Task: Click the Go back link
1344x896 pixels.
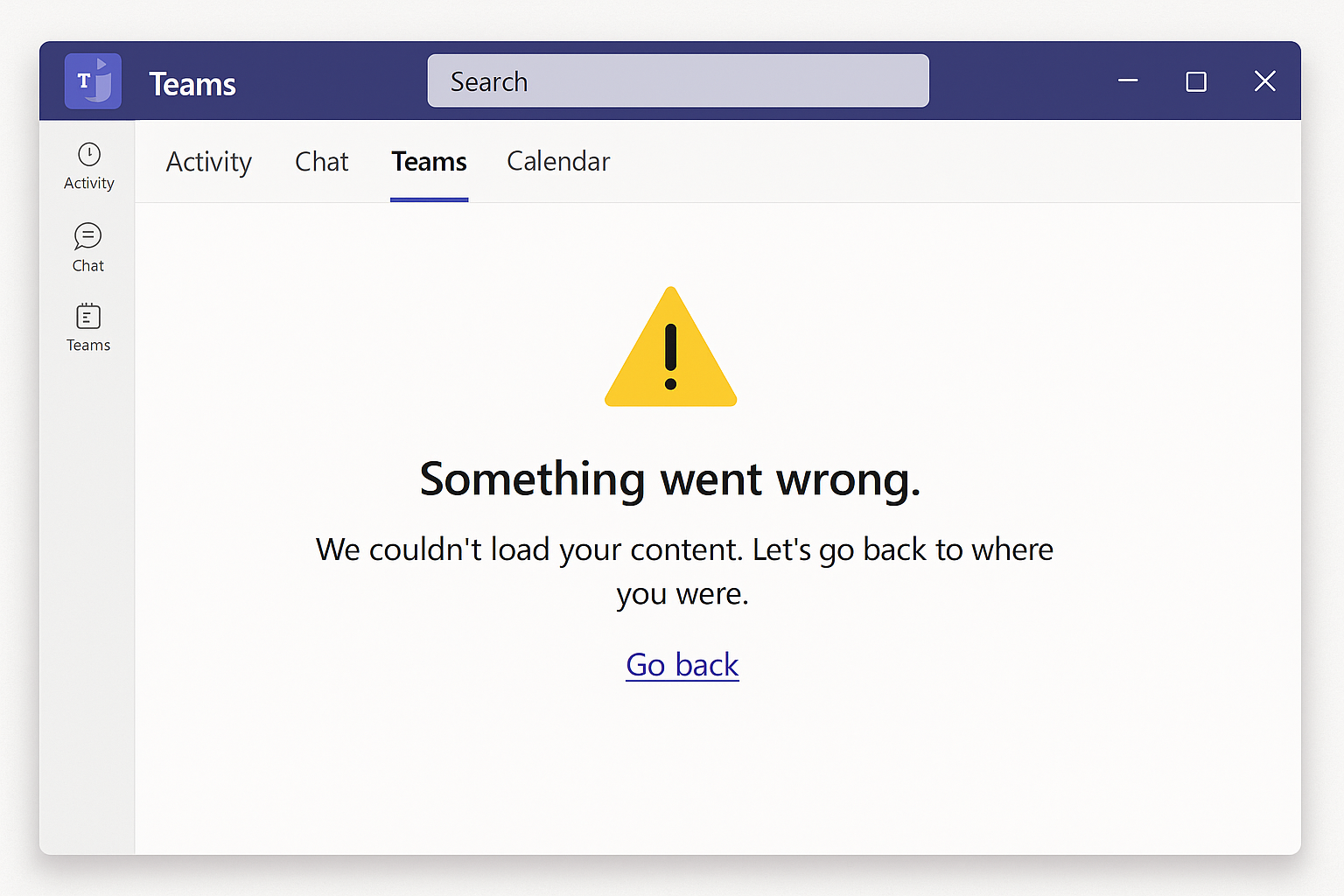Action: [x=682, y=665]
